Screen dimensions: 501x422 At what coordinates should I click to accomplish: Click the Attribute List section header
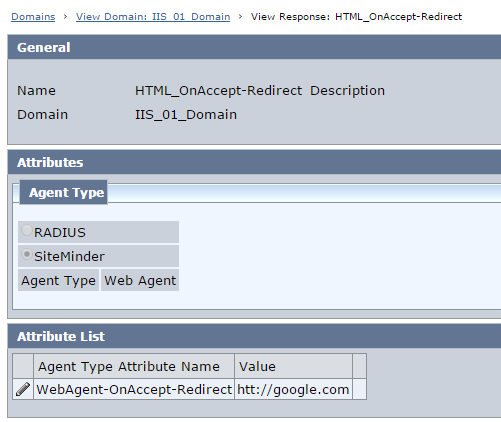point(254,336)
